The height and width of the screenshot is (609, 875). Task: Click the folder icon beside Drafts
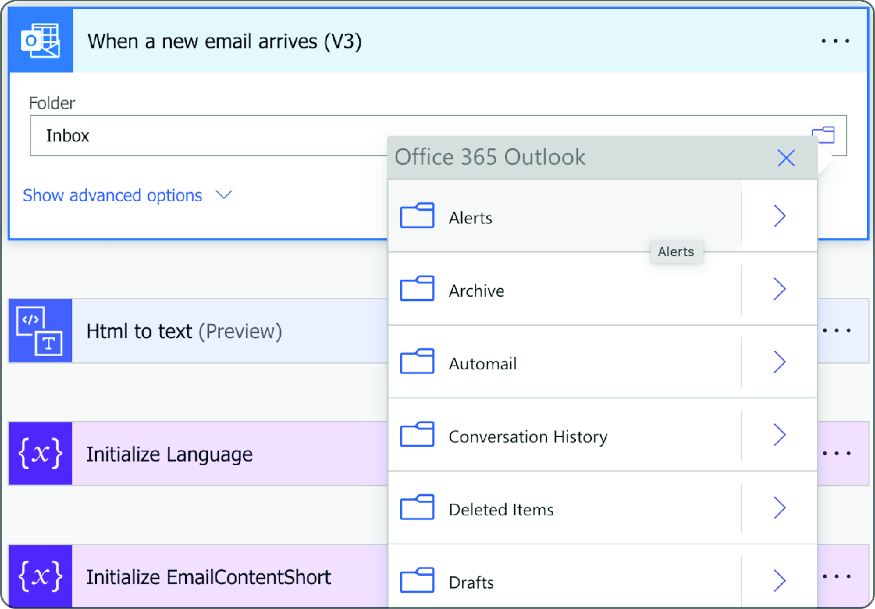tap(417, 580)
